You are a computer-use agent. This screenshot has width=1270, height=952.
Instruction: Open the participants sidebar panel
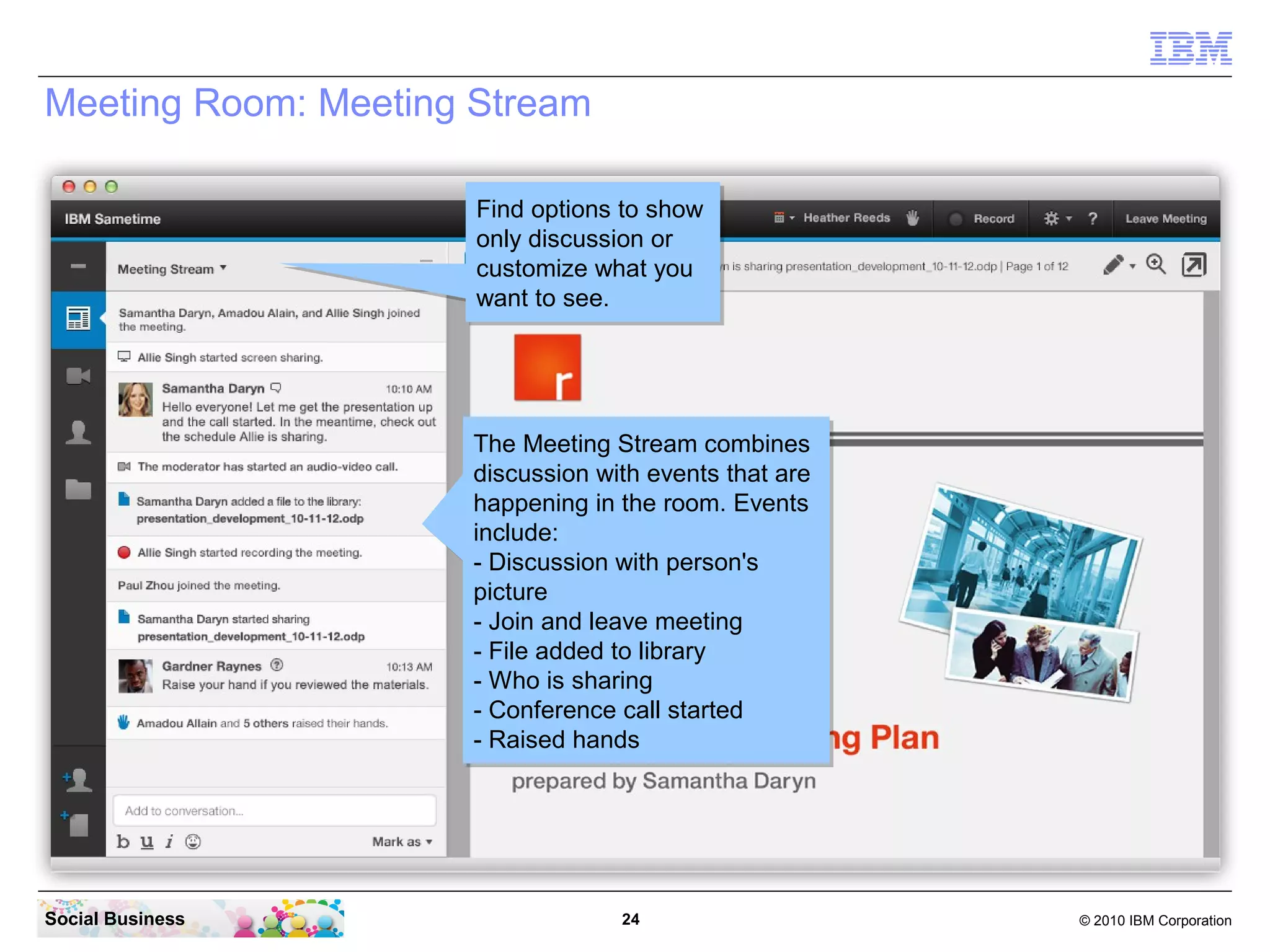[x=78, y=433]
